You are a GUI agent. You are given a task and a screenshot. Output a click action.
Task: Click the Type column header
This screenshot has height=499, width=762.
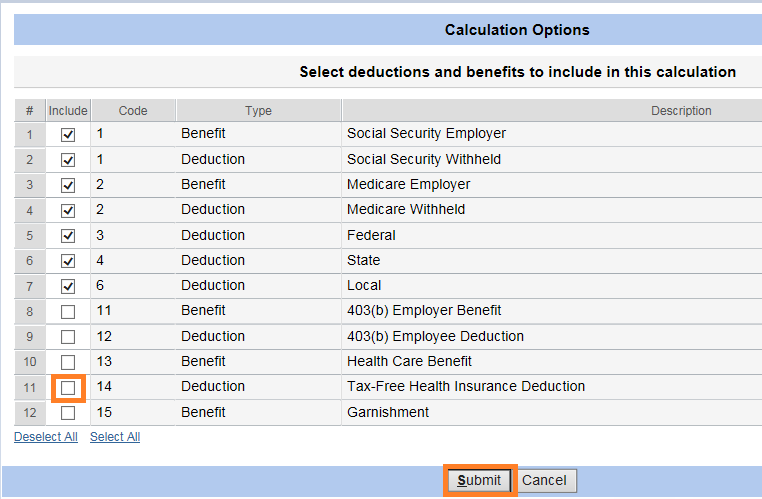click(259, 111)
